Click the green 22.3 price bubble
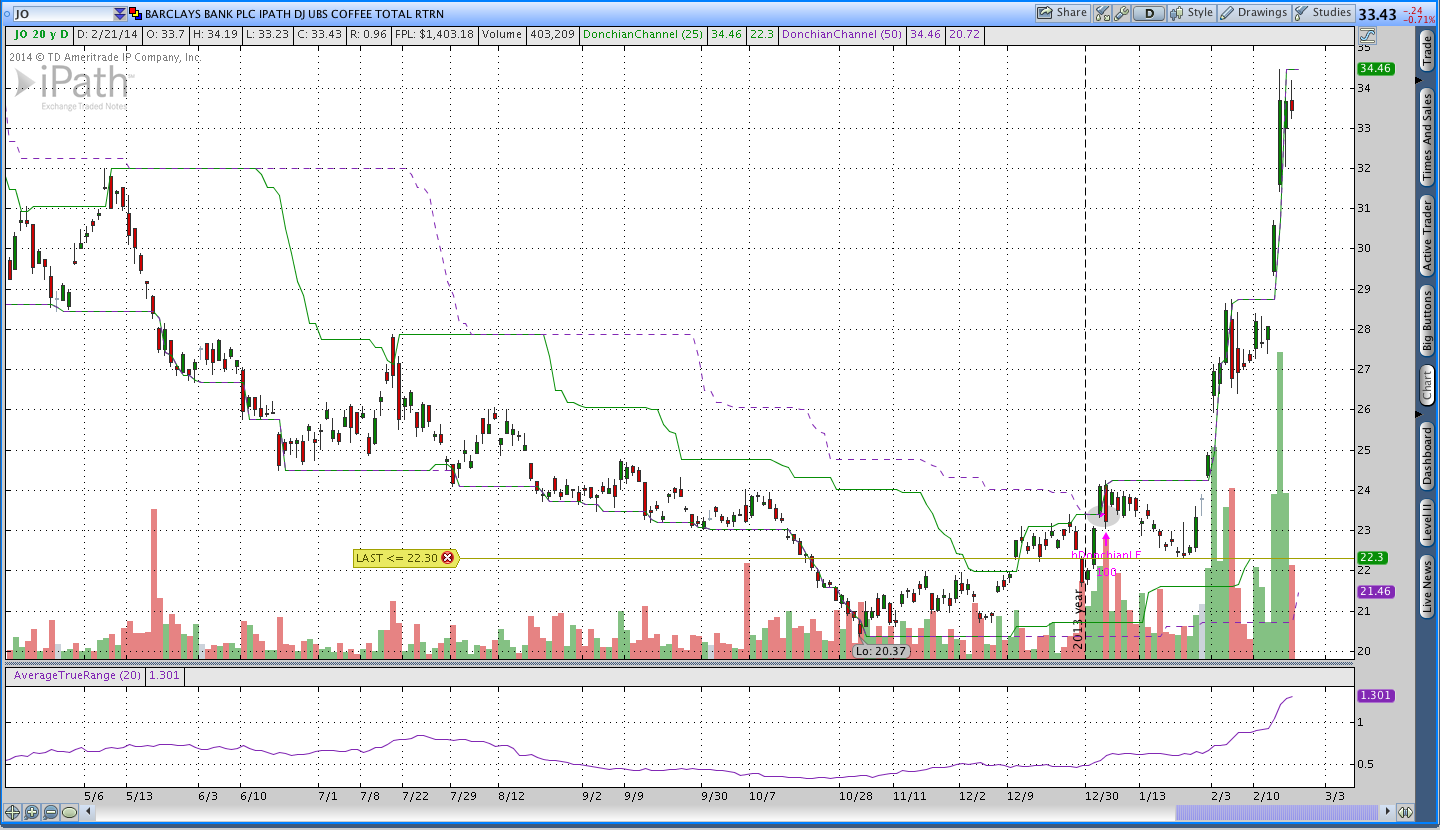Screen dimensions: 1440x830 point(1373,558)
